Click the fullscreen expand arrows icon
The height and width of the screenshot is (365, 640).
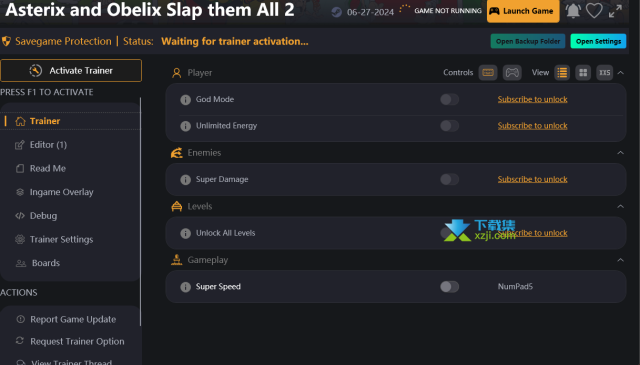coord(615,11)
